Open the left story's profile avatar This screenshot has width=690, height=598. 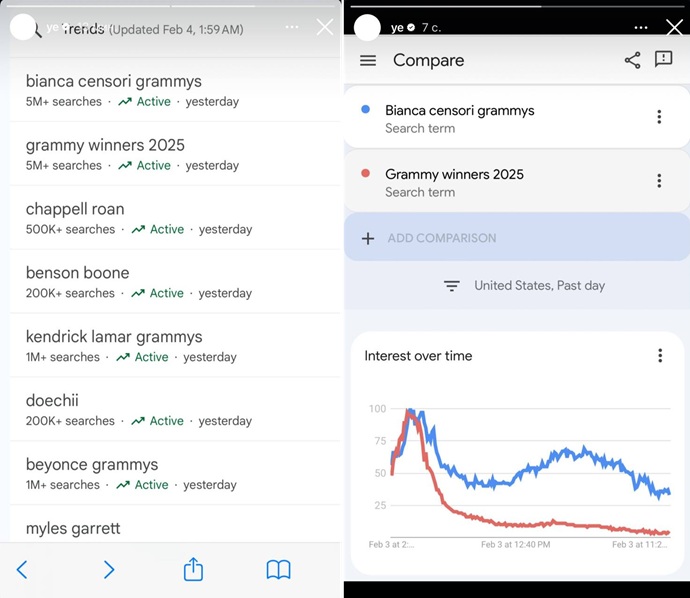tap(22, 27)
